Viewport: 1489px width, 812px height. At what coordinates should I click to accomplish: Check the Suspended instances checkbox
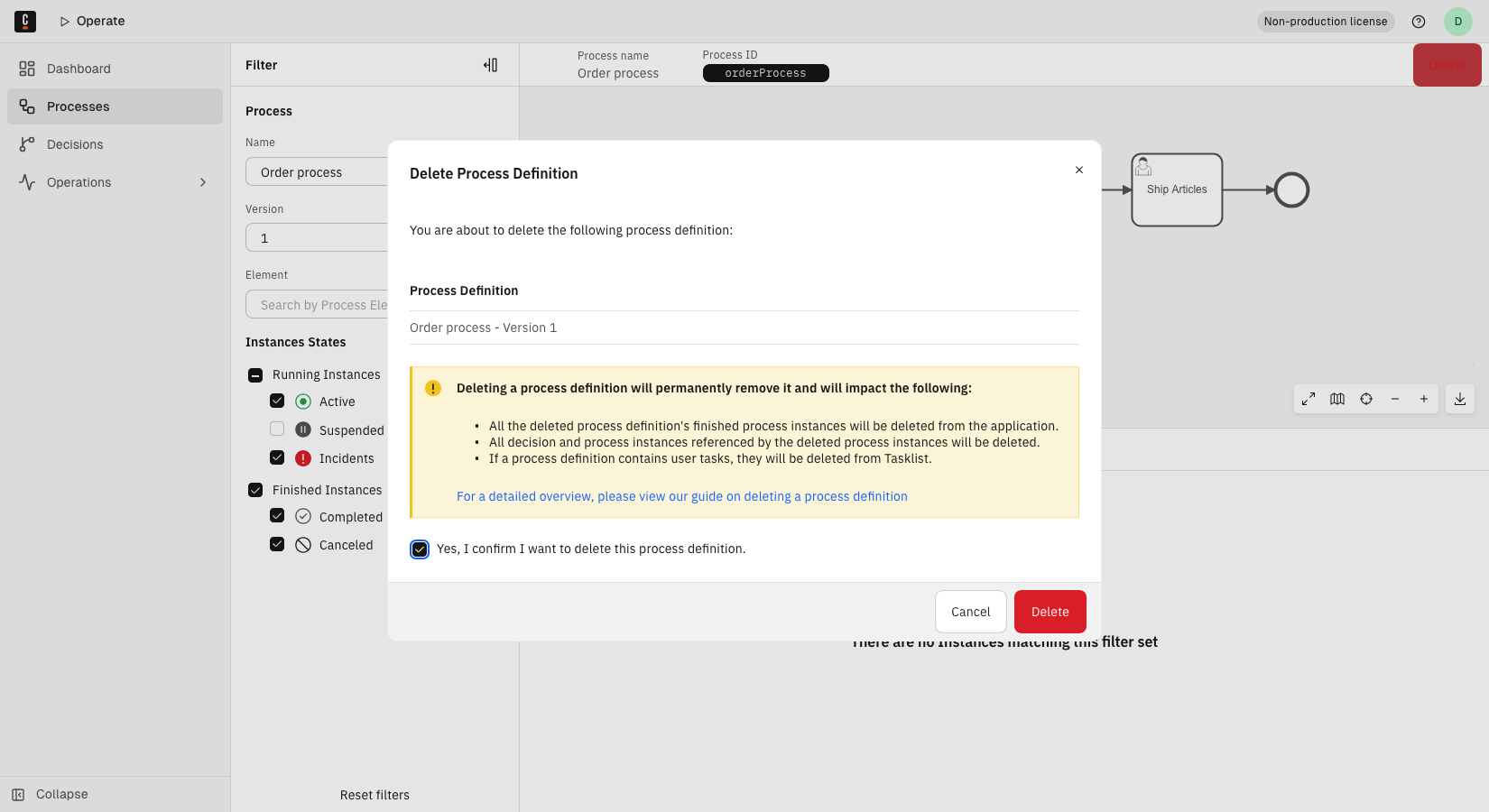pos(277,429)
